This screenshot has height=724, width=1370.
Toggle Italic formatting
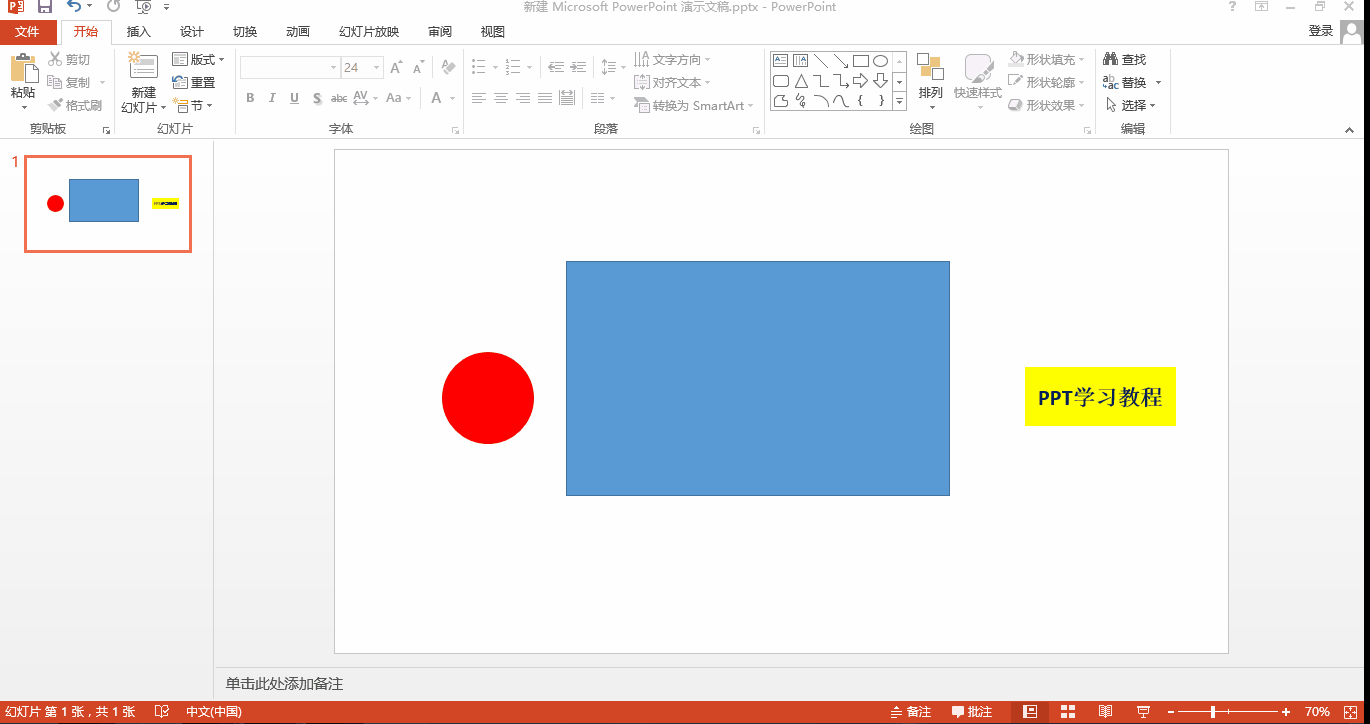pos(272,98)
